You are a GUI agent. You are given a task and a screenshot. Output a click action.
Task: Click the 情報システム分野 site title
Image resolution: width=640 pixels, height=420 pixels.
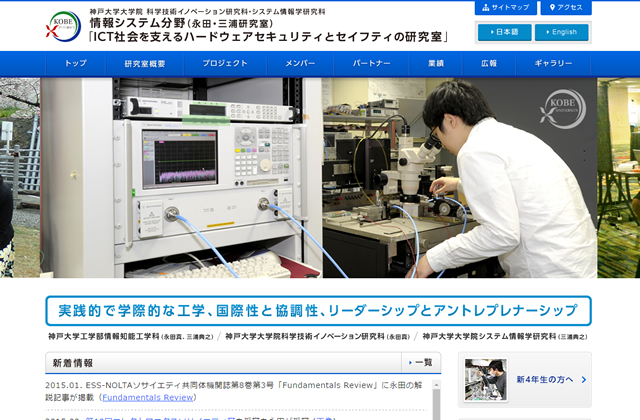tap(138, 23)
